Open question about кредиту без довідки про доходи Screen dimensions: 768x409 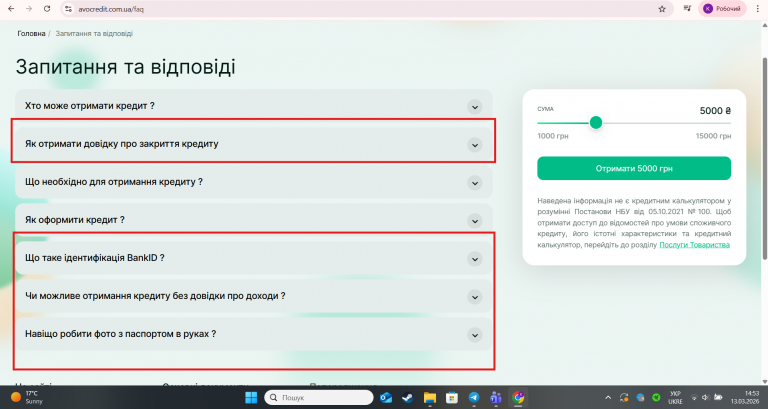point(254,296)
